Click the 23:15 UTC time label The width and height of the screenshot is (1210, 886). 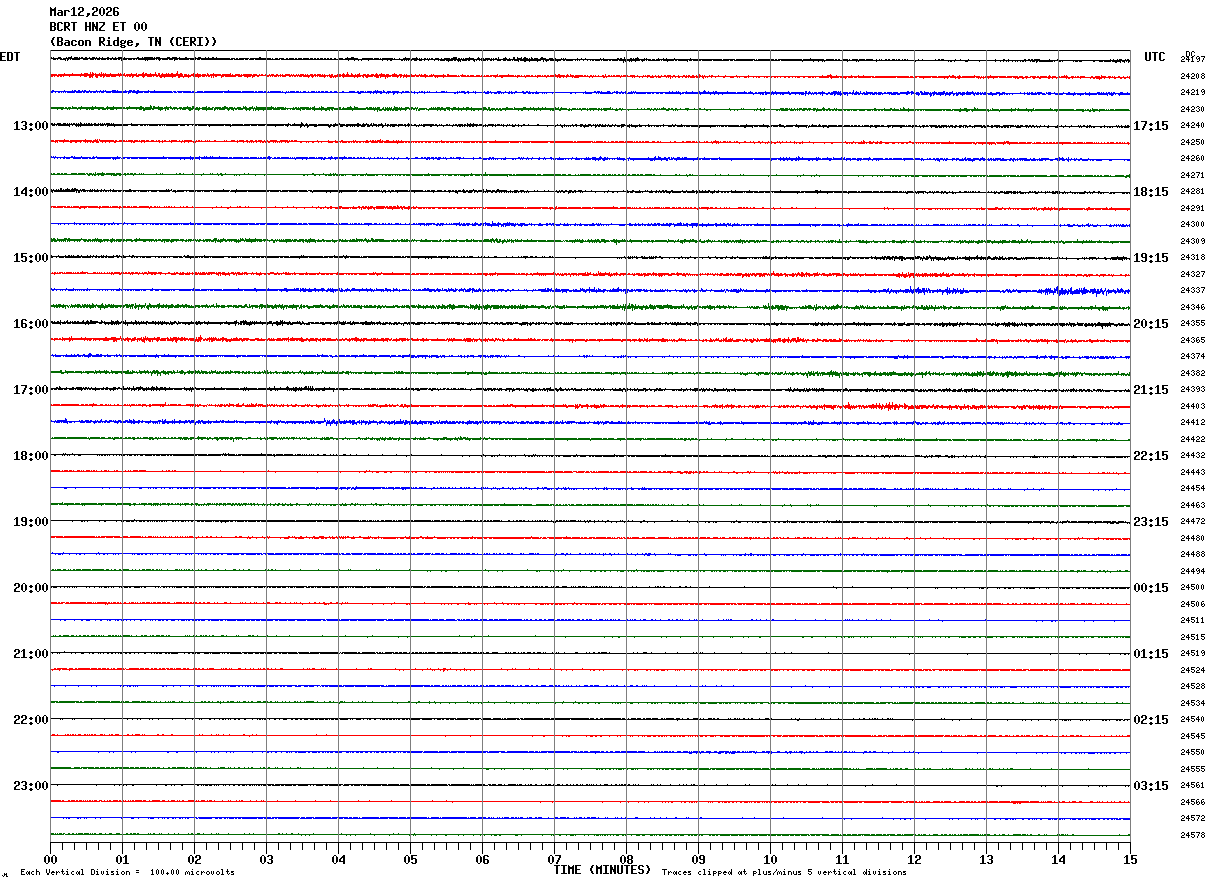click(x=1151, y=522)
